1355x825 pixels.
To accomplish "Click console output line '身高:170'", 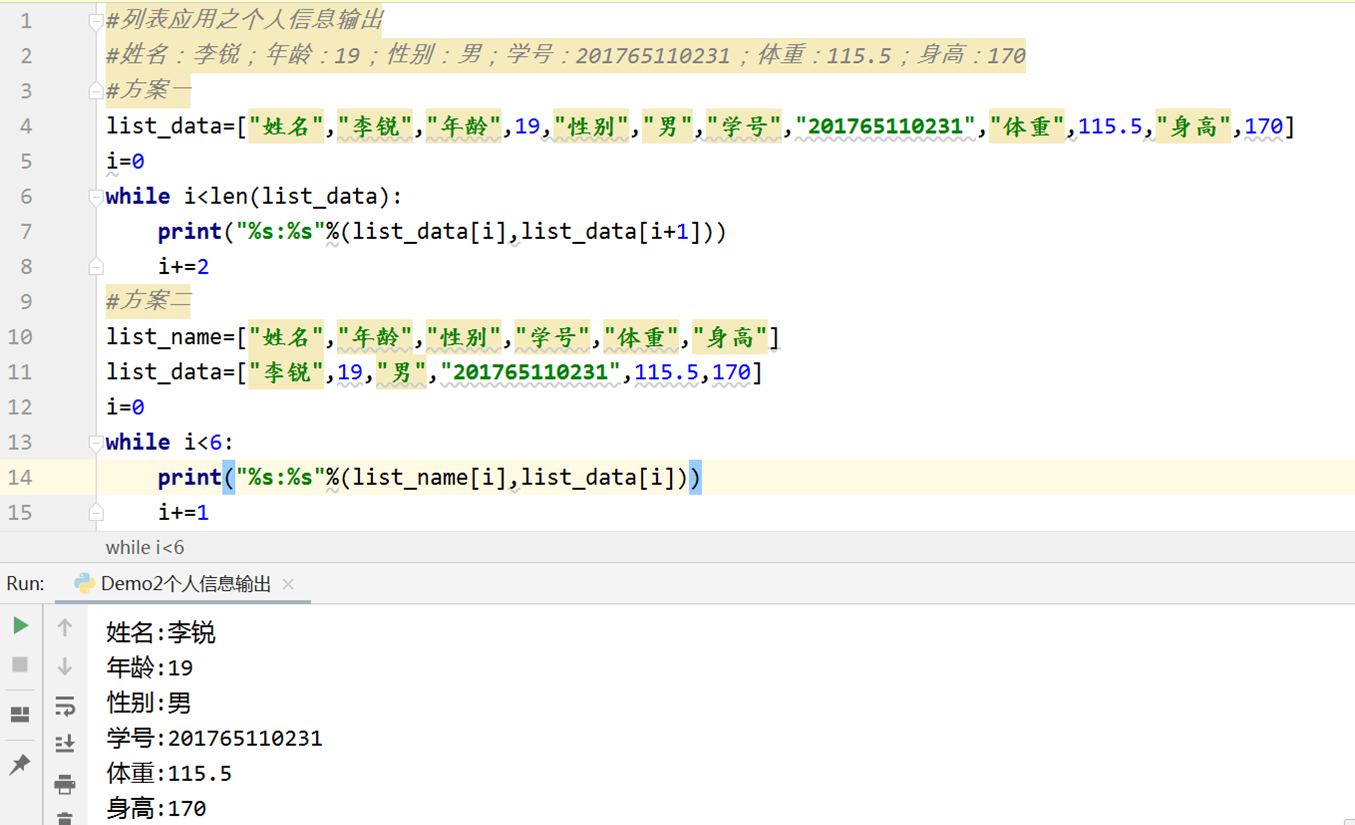I will click(156, 808).
